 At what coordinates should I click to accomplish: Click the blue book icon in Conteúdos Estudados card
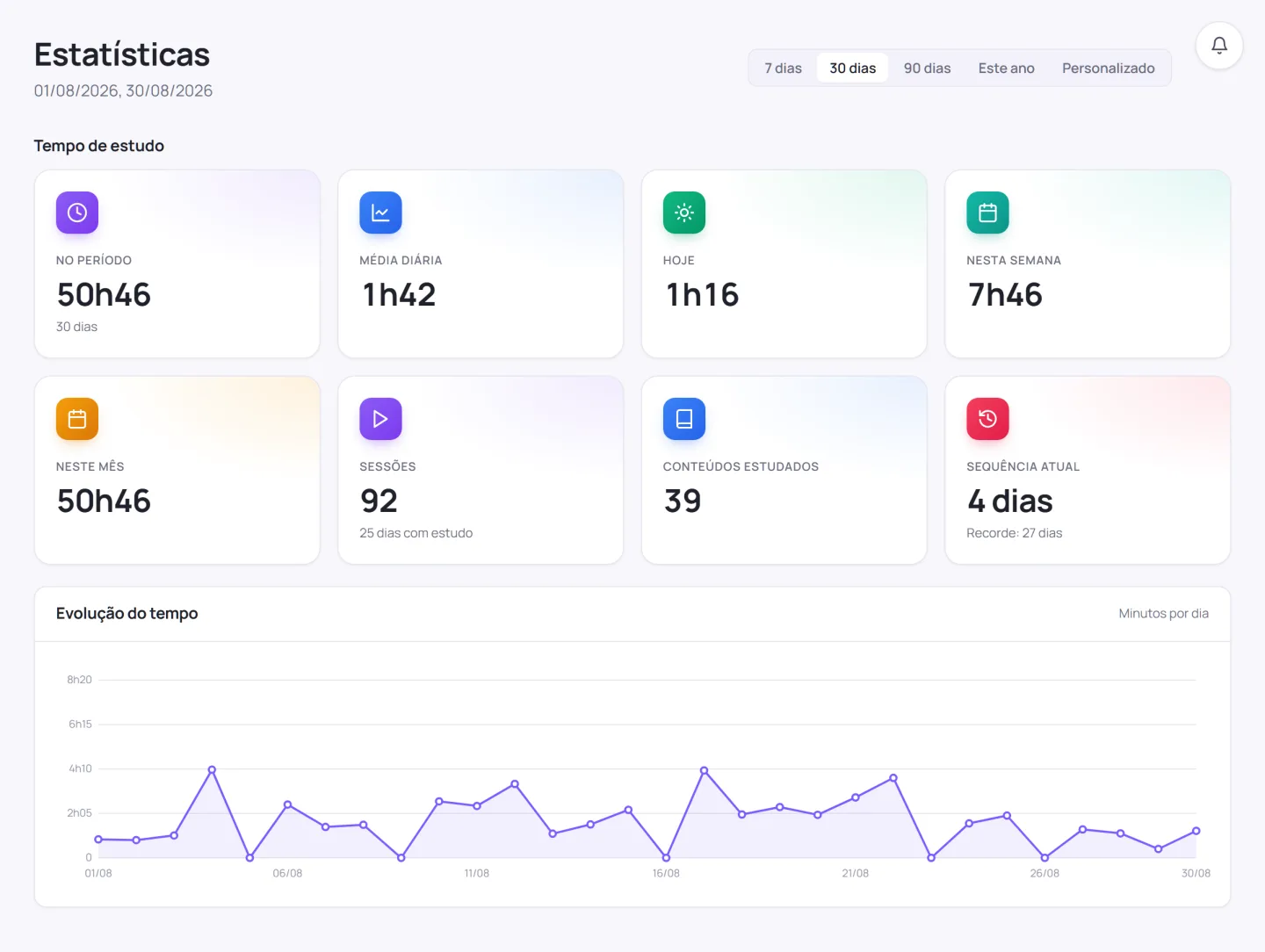(684, 419)
